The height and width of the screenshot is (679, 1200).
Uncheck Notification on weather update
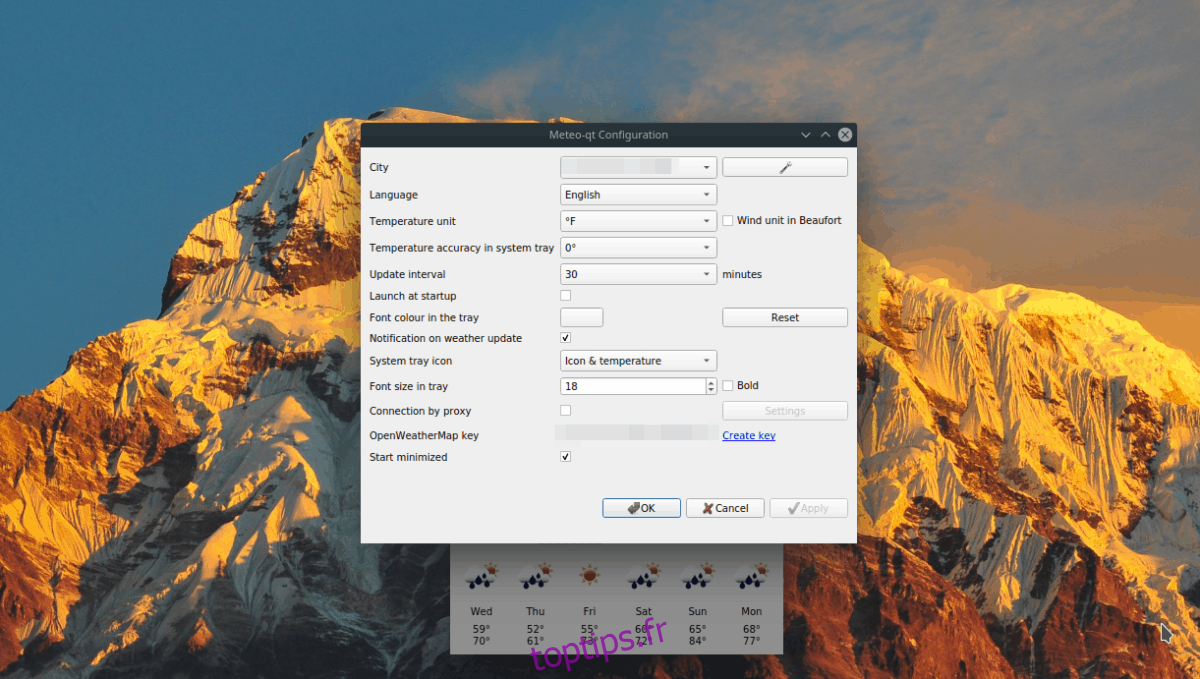coord(566,339)
